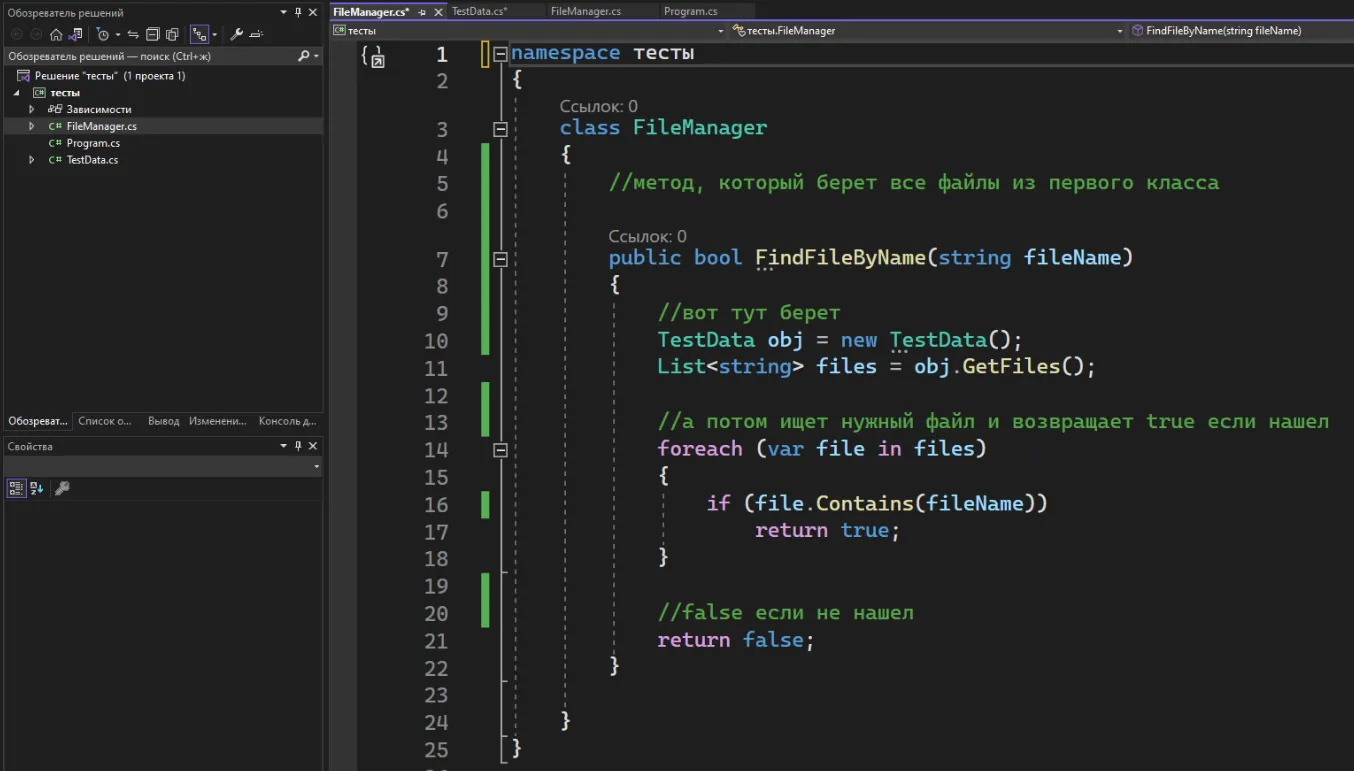Switch to the Program.cs editor tab
Viewport: 1354px width, 771px height.
691,11
